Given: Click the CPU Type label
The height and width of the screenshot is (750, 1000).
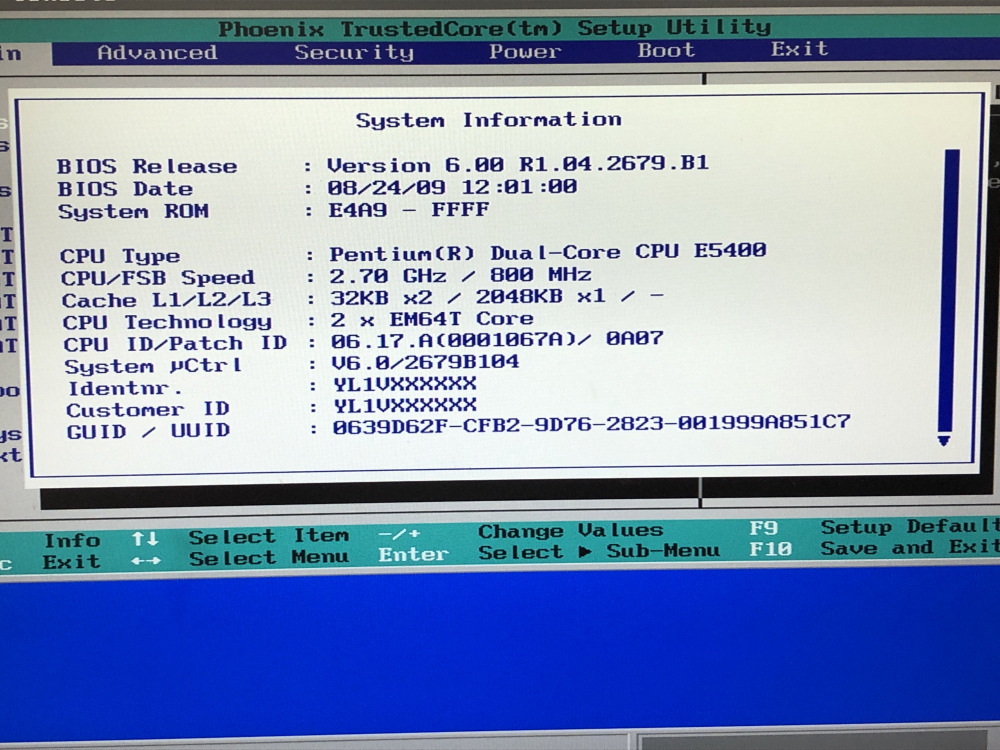Looking at the screenshot, I should point(120,256).
